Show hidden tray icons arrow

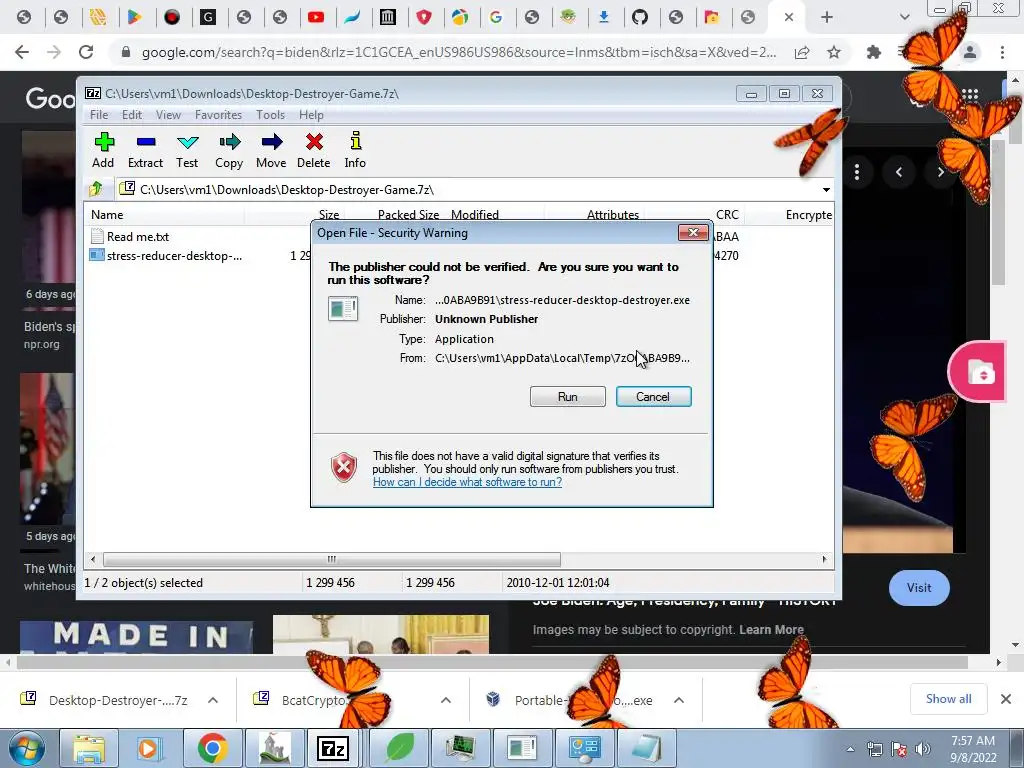point(850,749)
